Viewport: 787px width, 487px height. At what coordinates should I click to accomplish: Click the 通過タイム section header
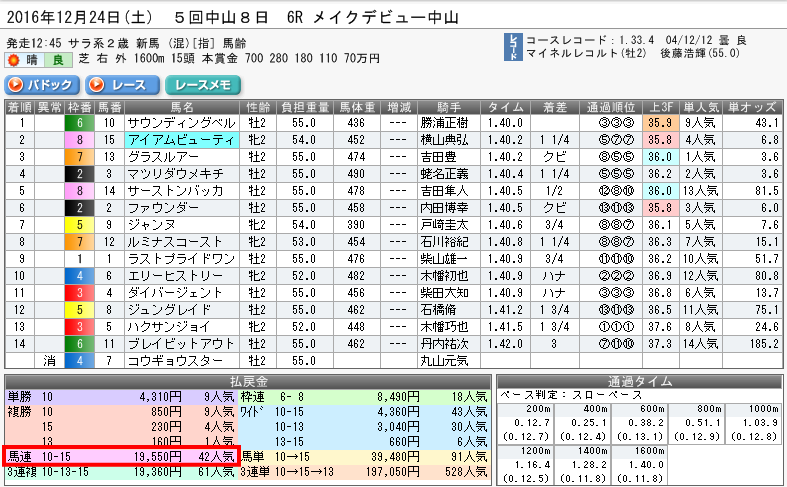point(639,381)
